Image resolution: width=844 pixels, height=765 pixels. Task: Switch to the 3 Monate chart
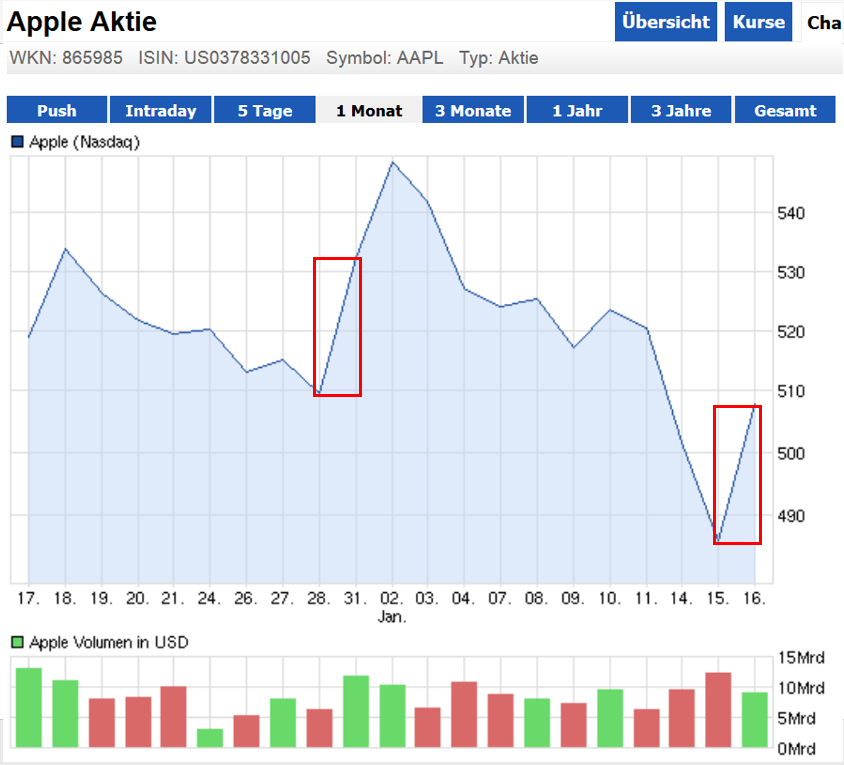[472, 109]
